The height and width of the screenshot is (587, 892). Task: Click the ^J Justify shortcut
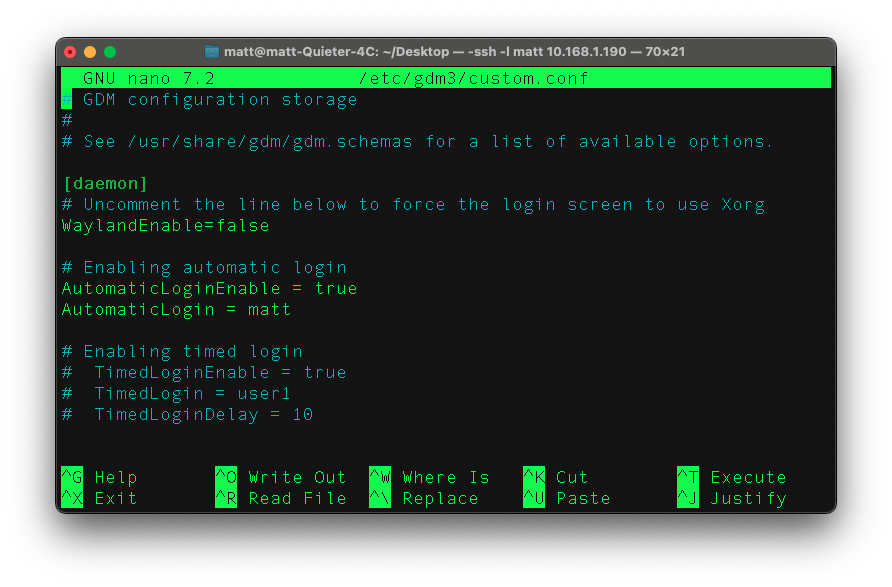pos(731,498)
